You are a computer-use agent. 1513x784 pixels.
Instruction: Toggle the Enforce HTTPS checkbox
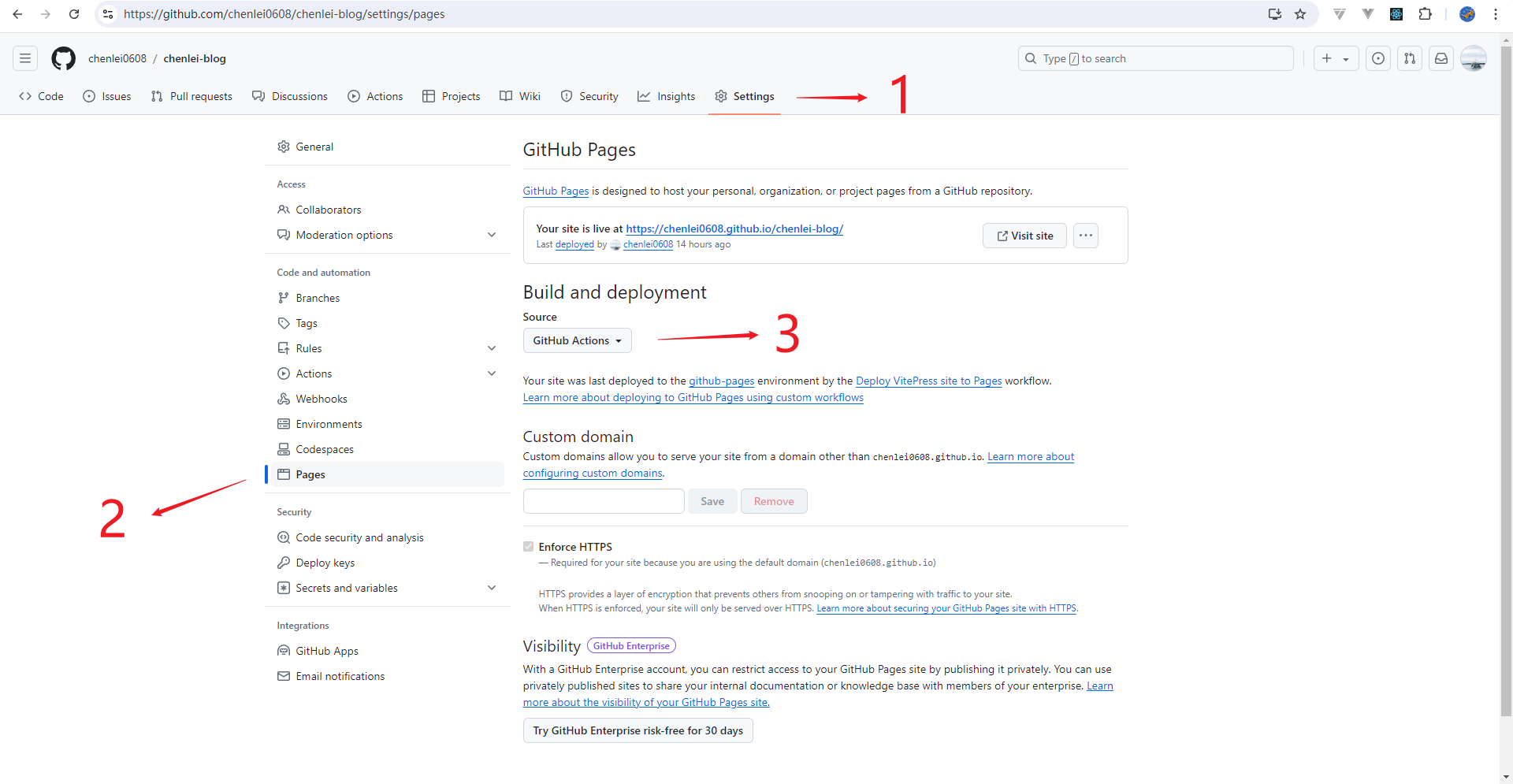click(529, 547)
